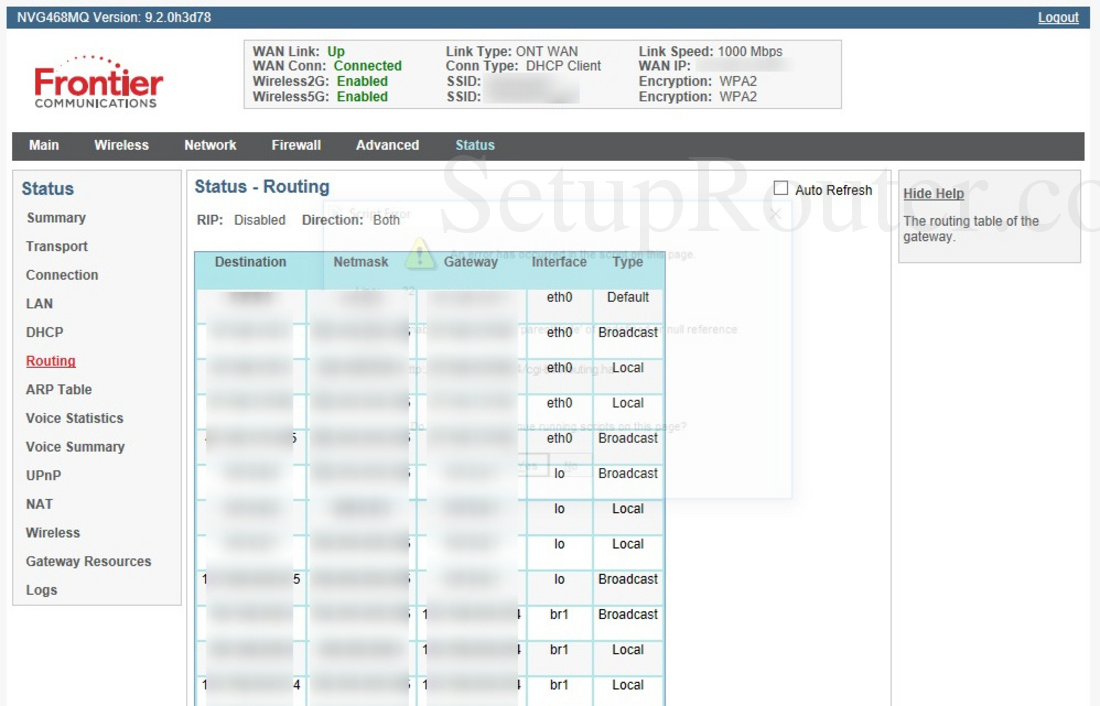Go to the Firewall tab
1100x706 pixels.
pos(296,145)
